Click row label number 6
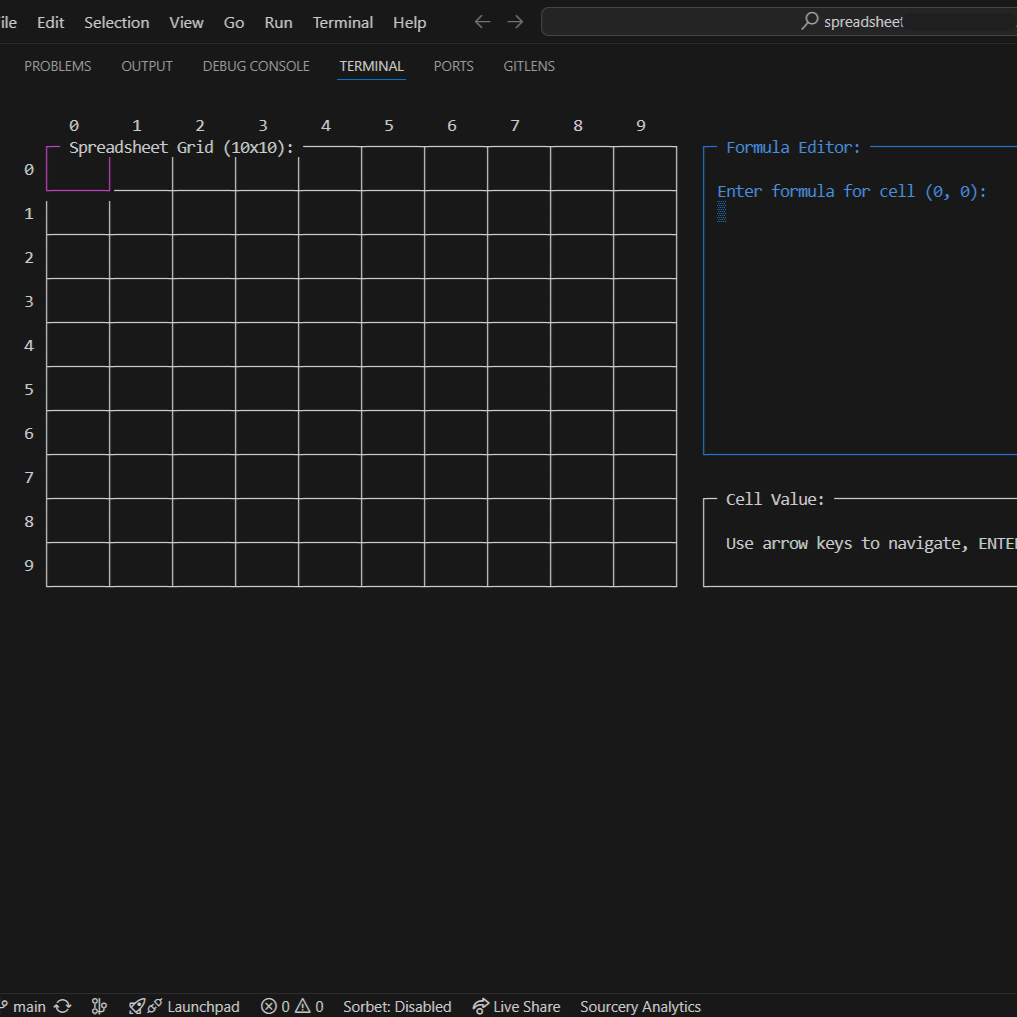Image resolution: width=1017 pixels, height=1017 pixels. (29, 433)
